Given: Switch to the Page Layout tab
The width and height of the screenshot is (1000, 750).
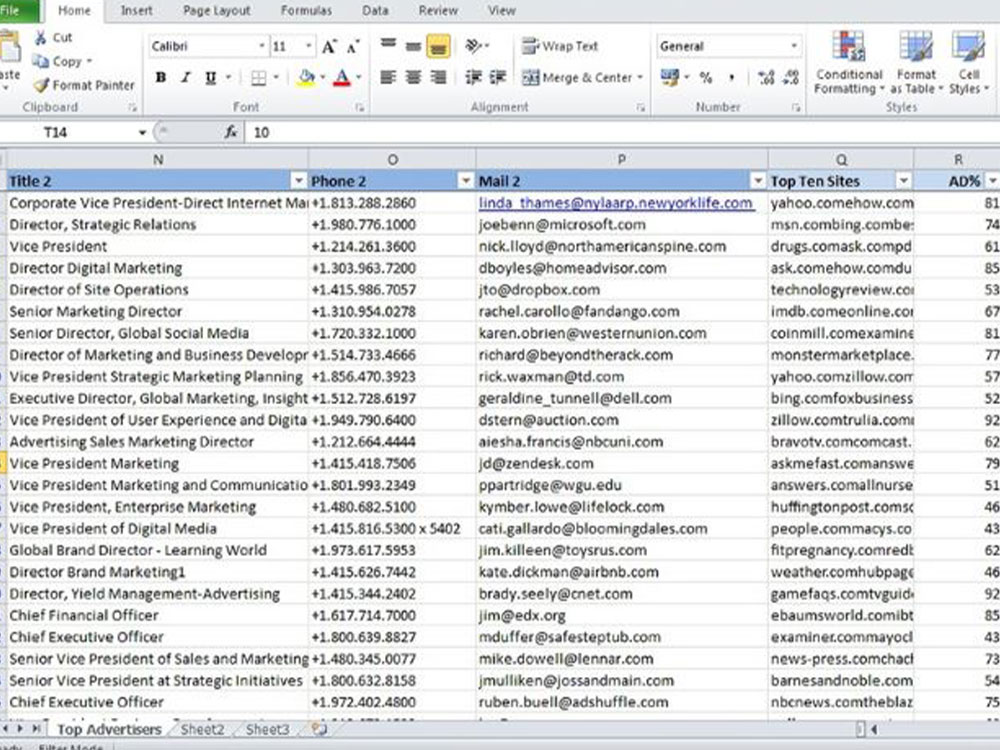Looking at the screenshot, I should click(216, 11).
